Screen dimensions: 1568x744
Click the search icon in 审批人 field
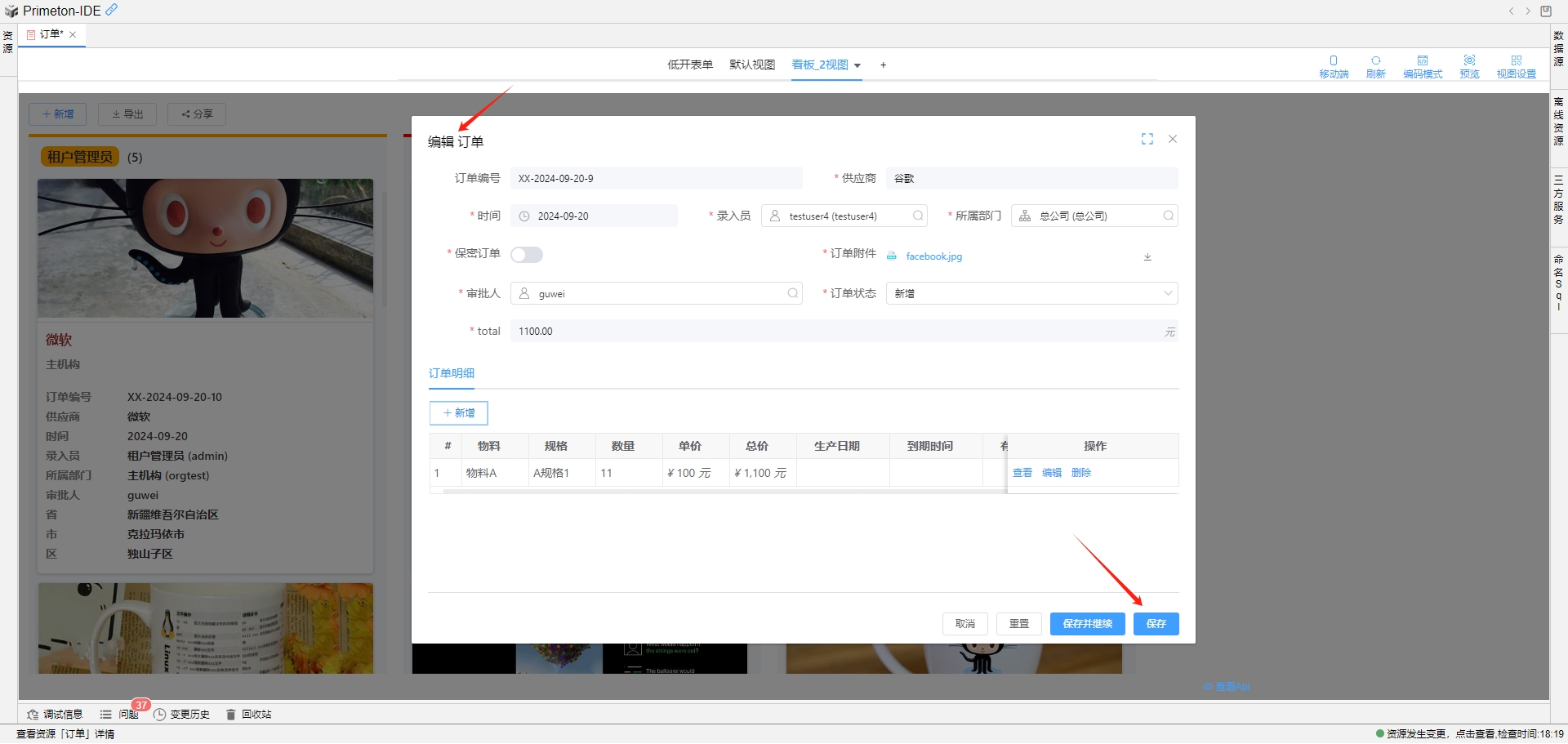tap(792, 294)
